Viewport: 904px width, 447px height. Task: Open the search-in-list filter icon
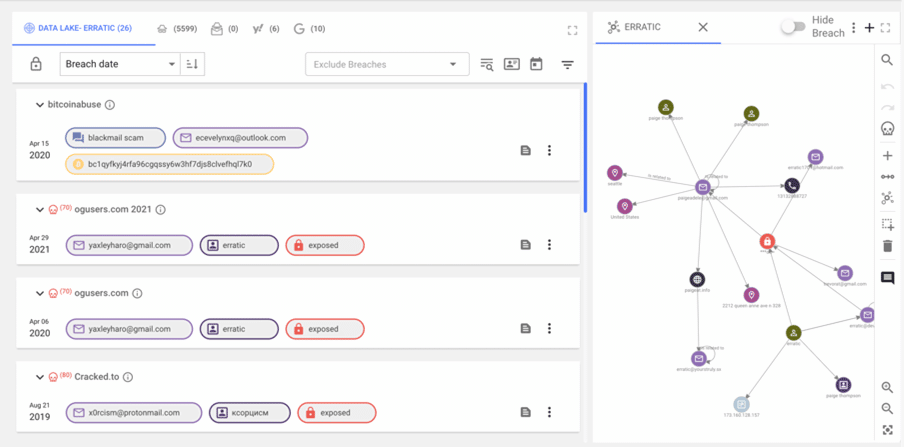click(487, 64)
